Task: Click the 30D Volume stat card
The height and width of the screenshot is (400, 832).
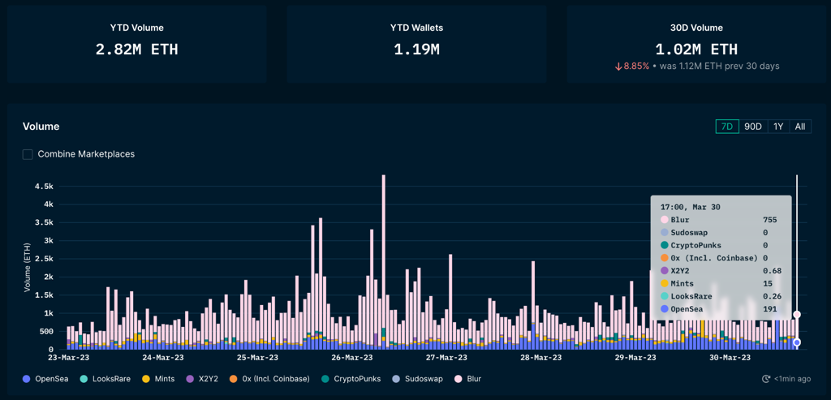Action: [x=696, y=44]
